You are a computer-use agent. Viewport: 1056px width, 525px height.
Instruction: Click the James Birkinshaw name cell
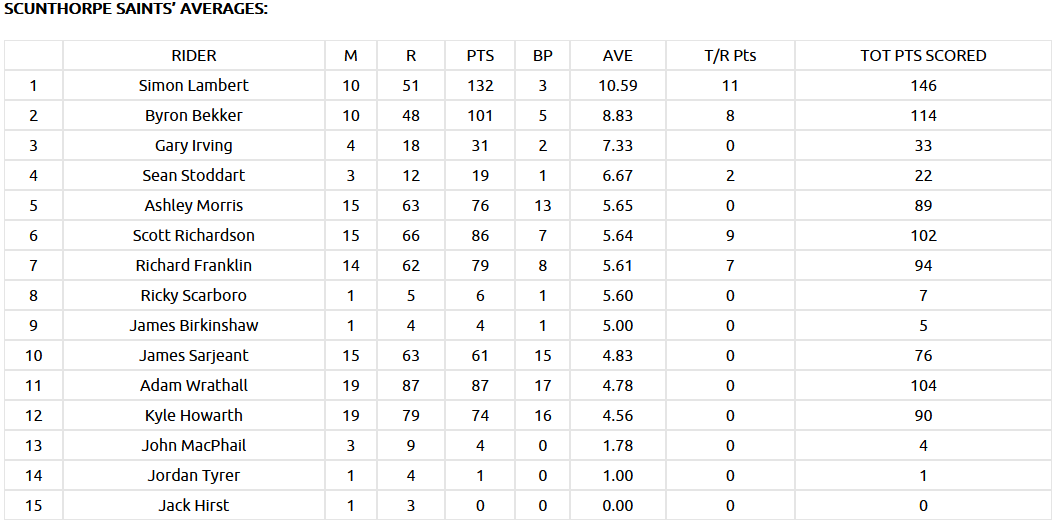pyautogui.click(x=194, y=326)
